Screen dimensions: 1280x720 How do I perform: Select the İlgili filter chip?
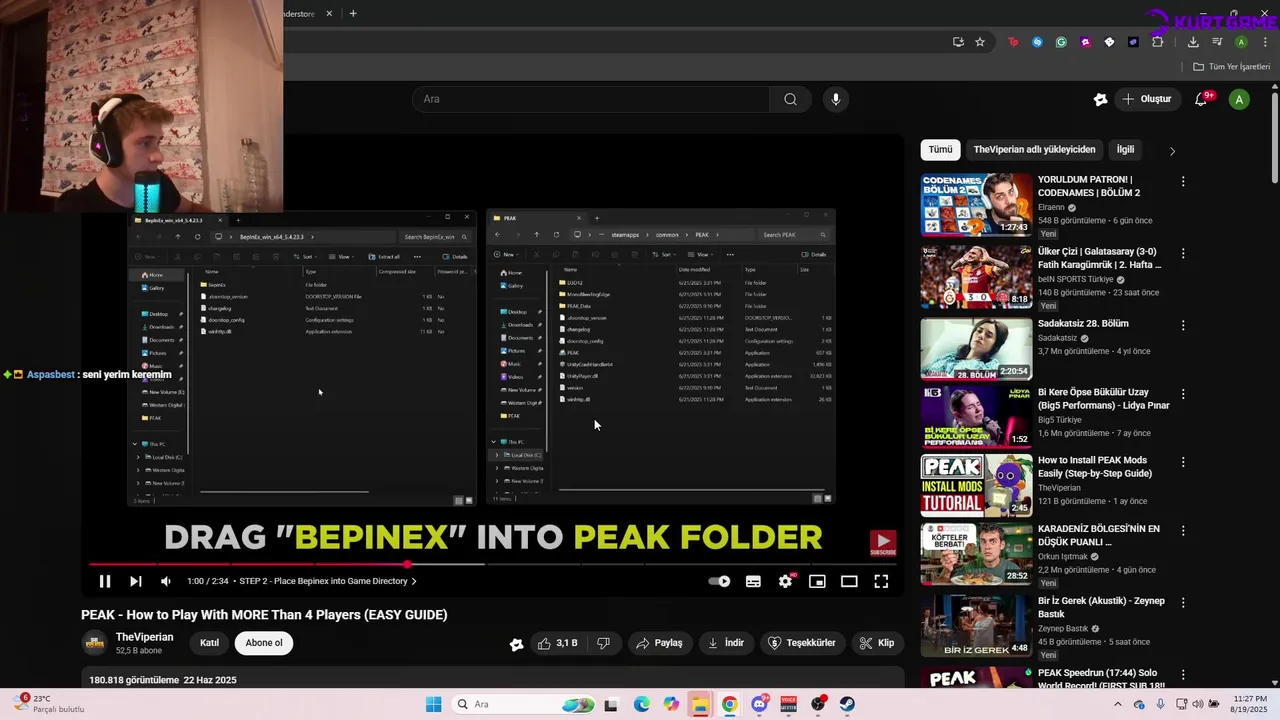click(1125, 150)
